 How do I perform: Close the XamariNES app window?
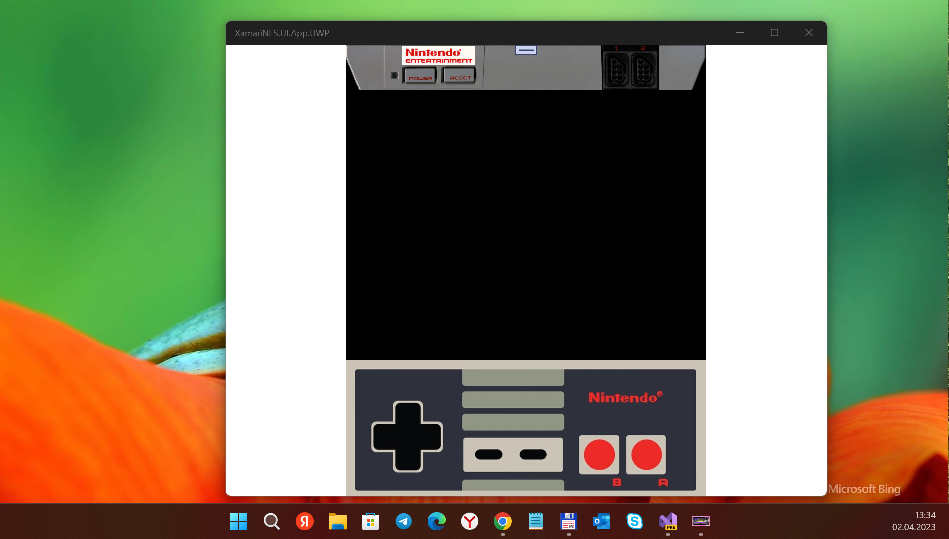pyautogui.click(x=809, y=33)
